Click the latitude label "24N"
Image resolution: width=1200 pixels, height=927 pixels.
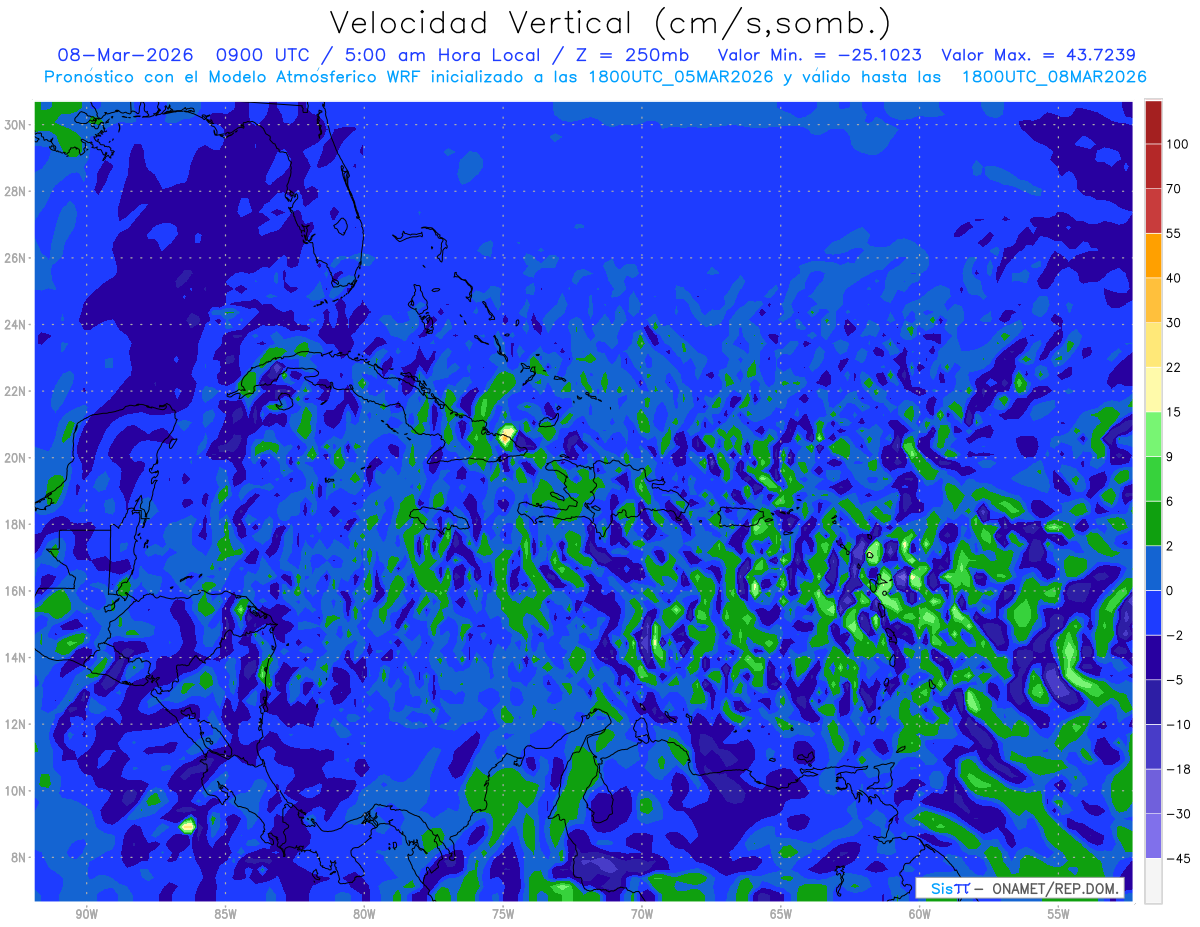(x=17, y=325)
